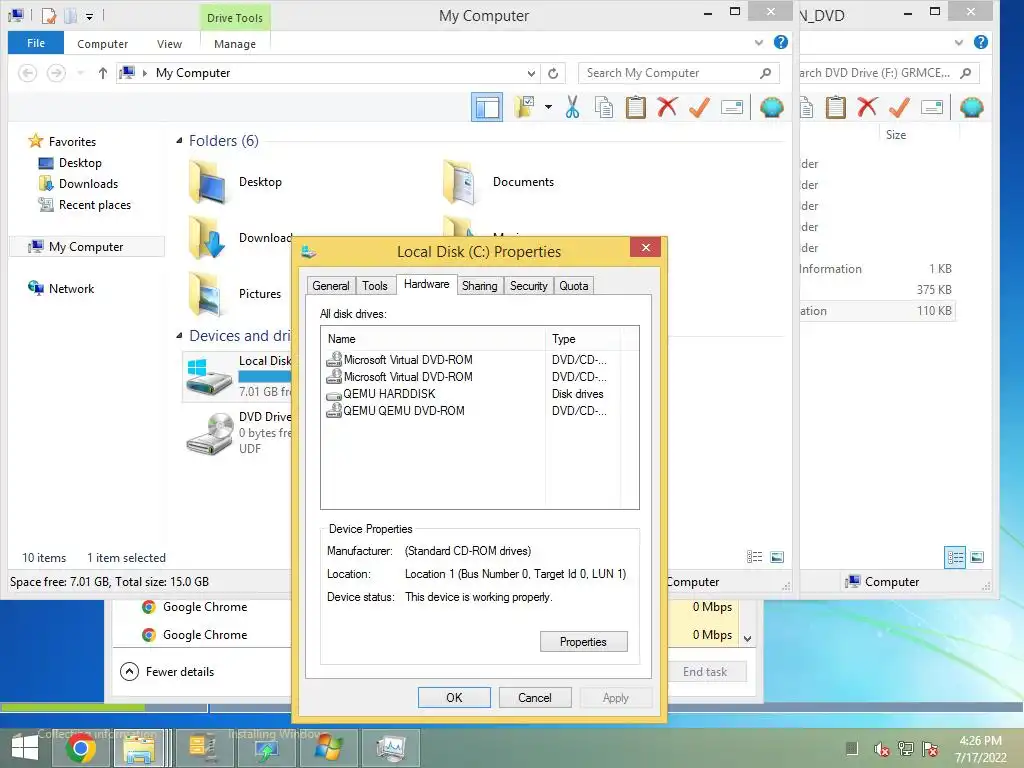The width and height of the screenshot is (1024, 768).
Task: Click the orange checkmark Properties icon in My Computer
Action: pyautogui.click(x=699, y=107)
